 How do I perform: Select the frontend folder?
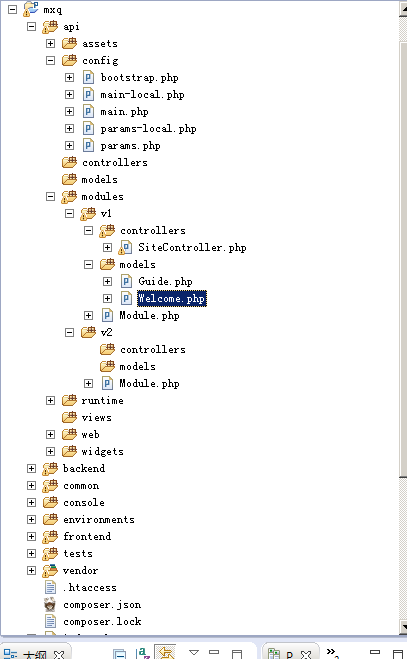pos(87,536)
